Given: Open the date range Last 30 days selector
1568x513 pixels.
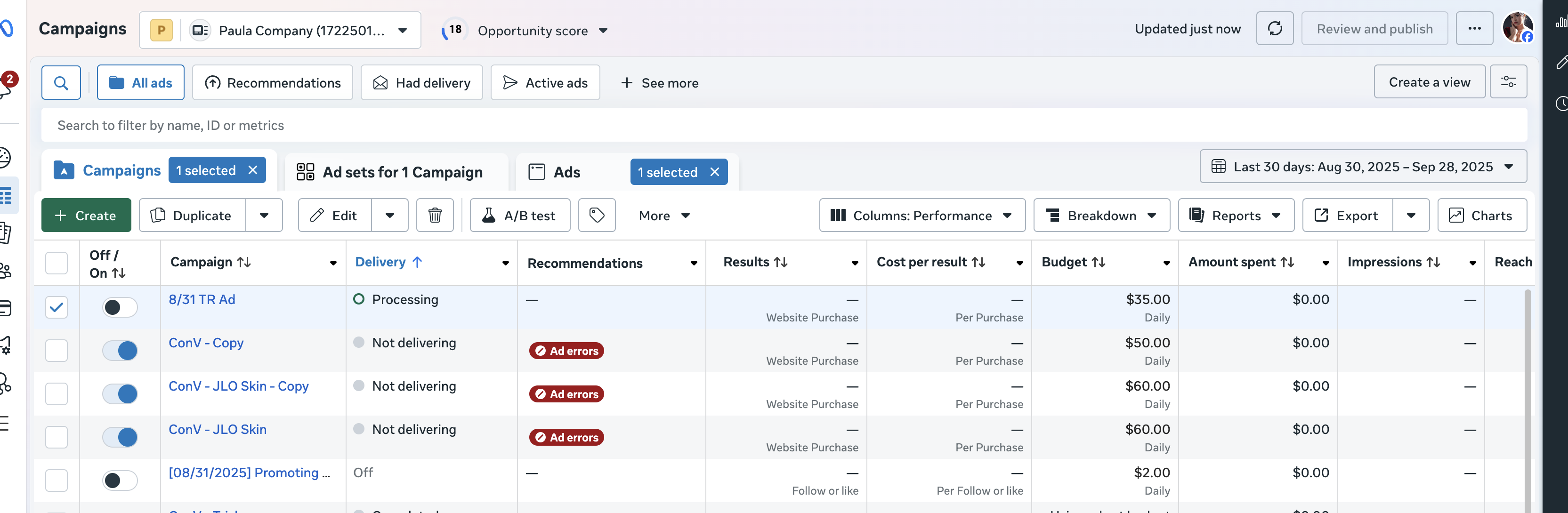Looking at the screenshot, I should (x=1363, y=167).
